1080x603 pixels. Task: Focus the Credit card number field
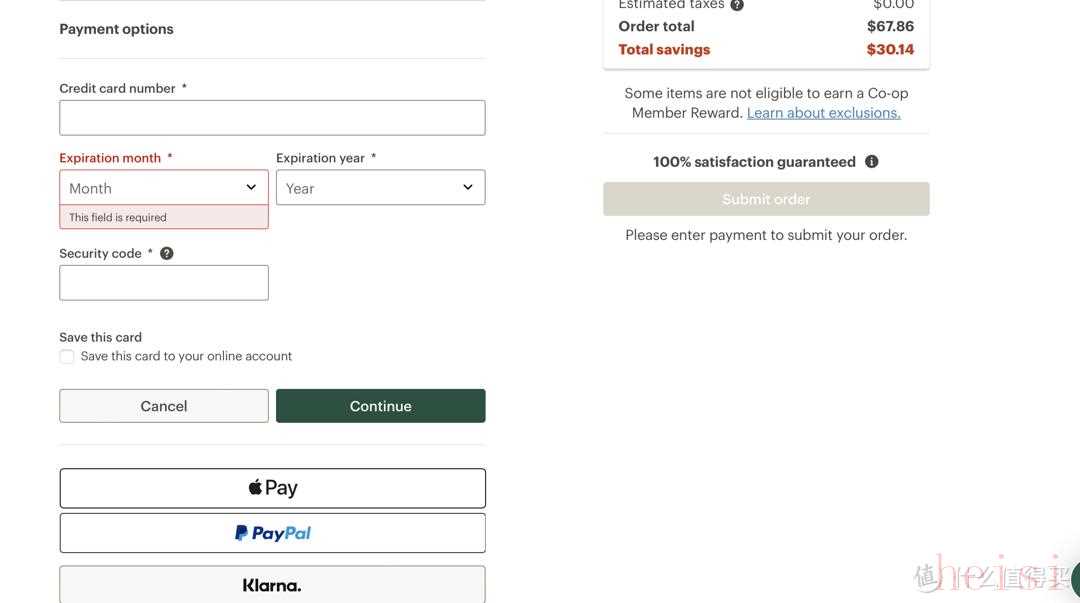tap(273, 118)
